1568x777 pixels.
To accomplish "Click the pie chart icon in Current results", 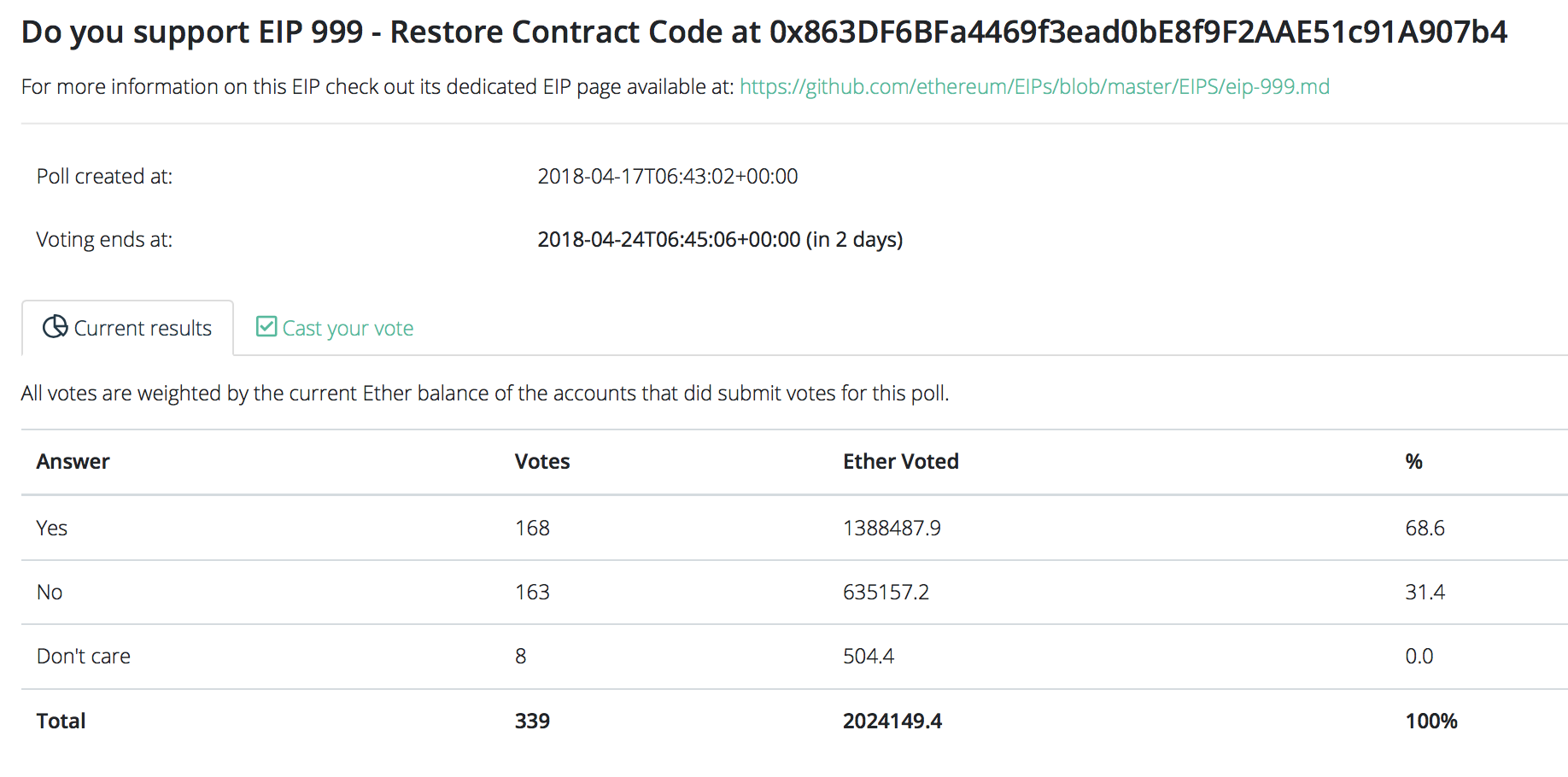I will coord(56,327).
